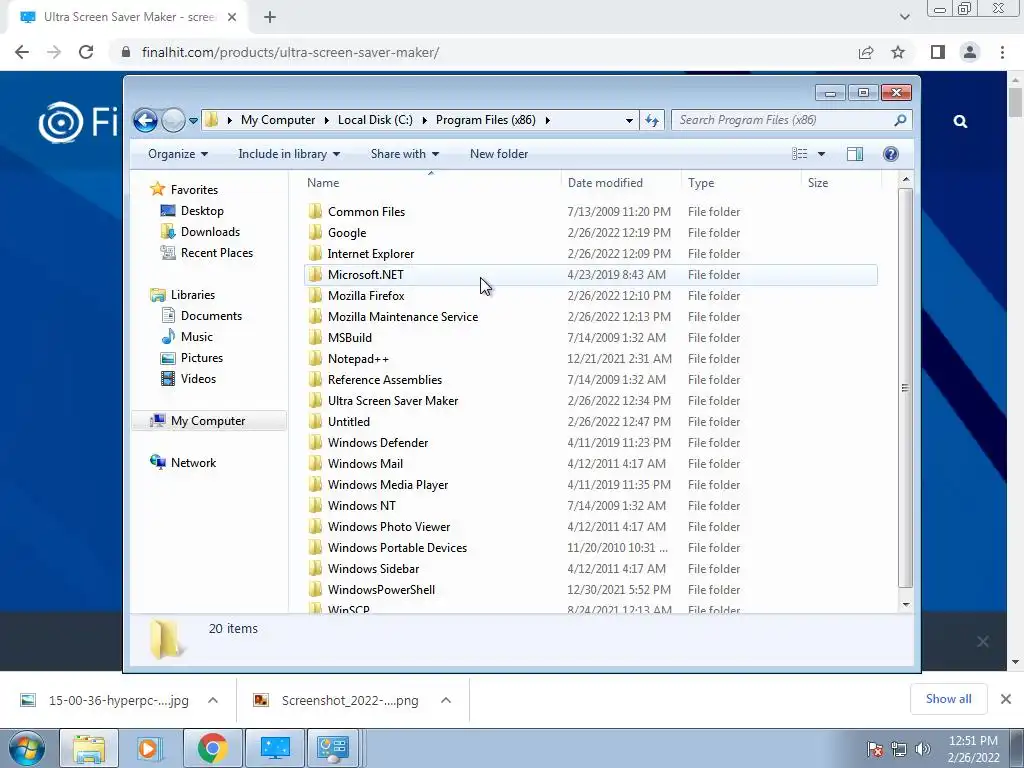This screenshot has width=1024, height=768.
Task: Open Pictures library
Action: (202, 358)
